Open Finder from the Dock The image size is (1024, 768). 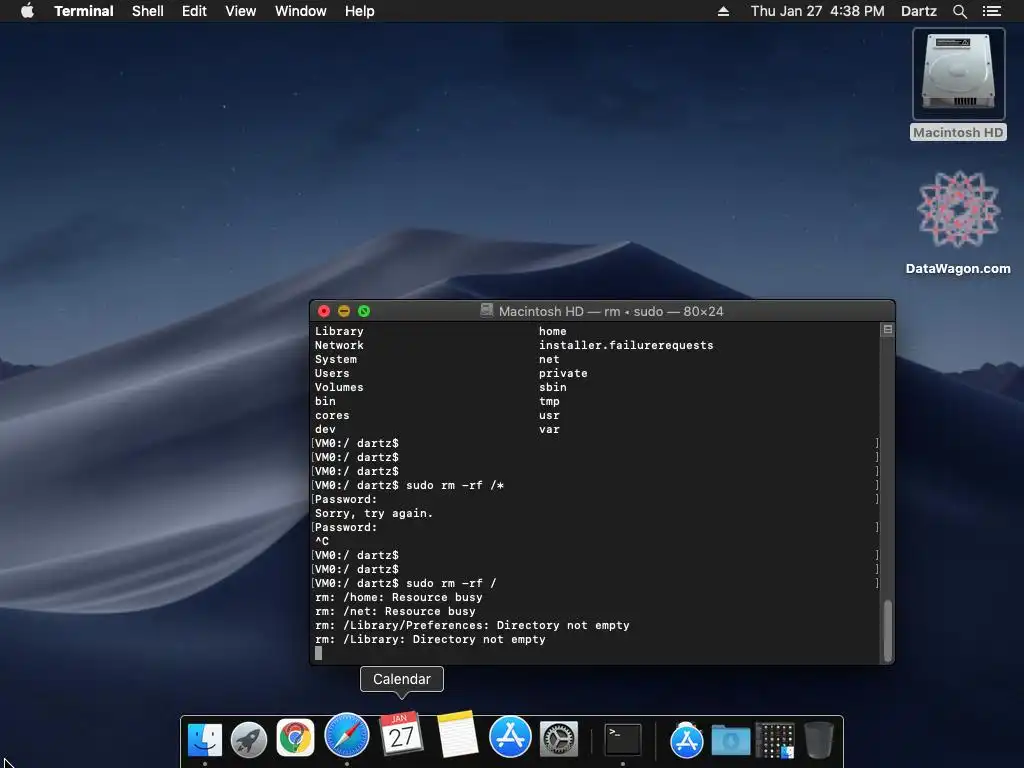tap(205, 740)
